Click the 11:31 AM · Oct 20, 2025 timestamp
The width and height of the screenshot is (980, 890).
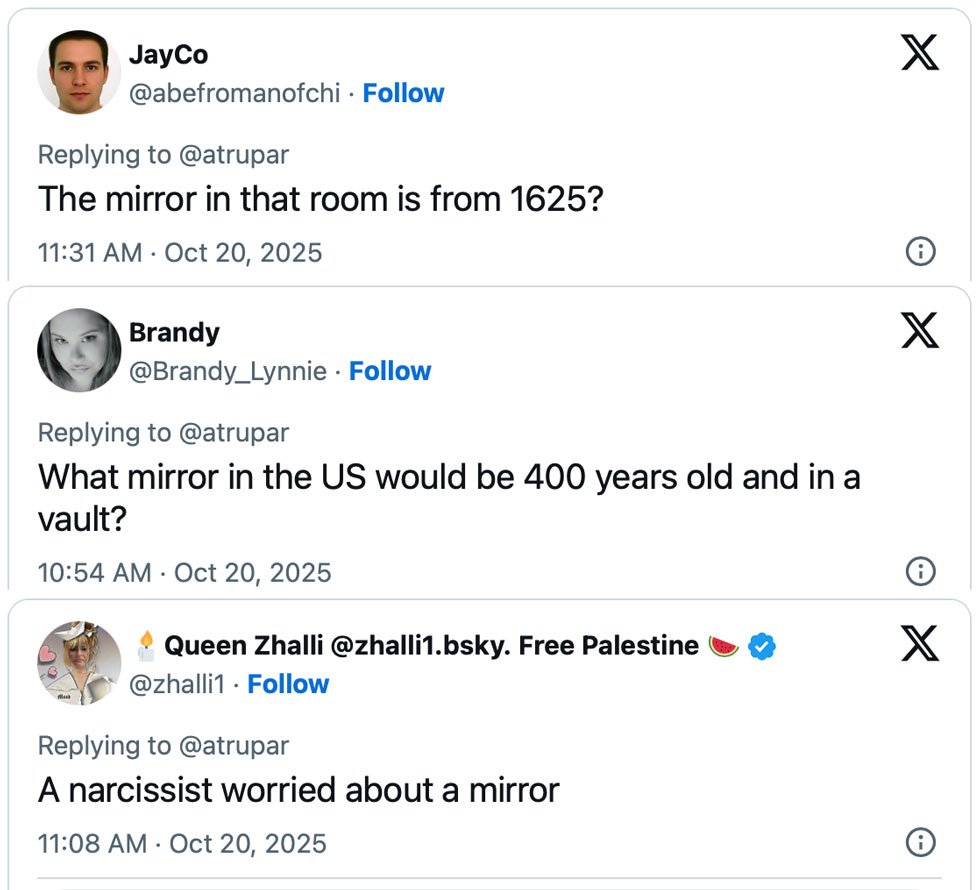[x=180, y=252]
